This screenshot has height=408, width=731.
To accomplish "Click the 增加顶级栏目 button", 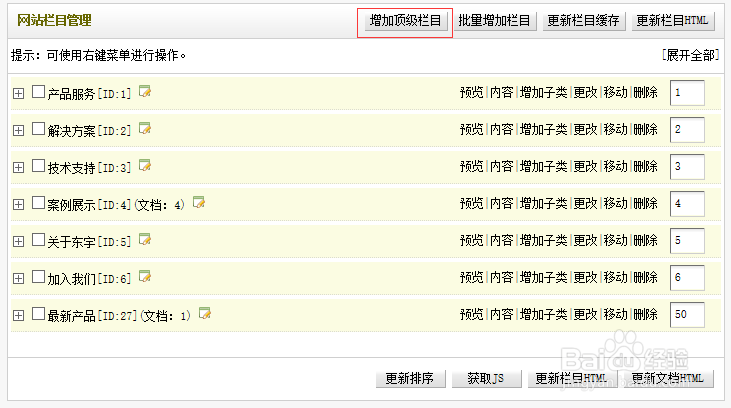I will click(405, 20).
